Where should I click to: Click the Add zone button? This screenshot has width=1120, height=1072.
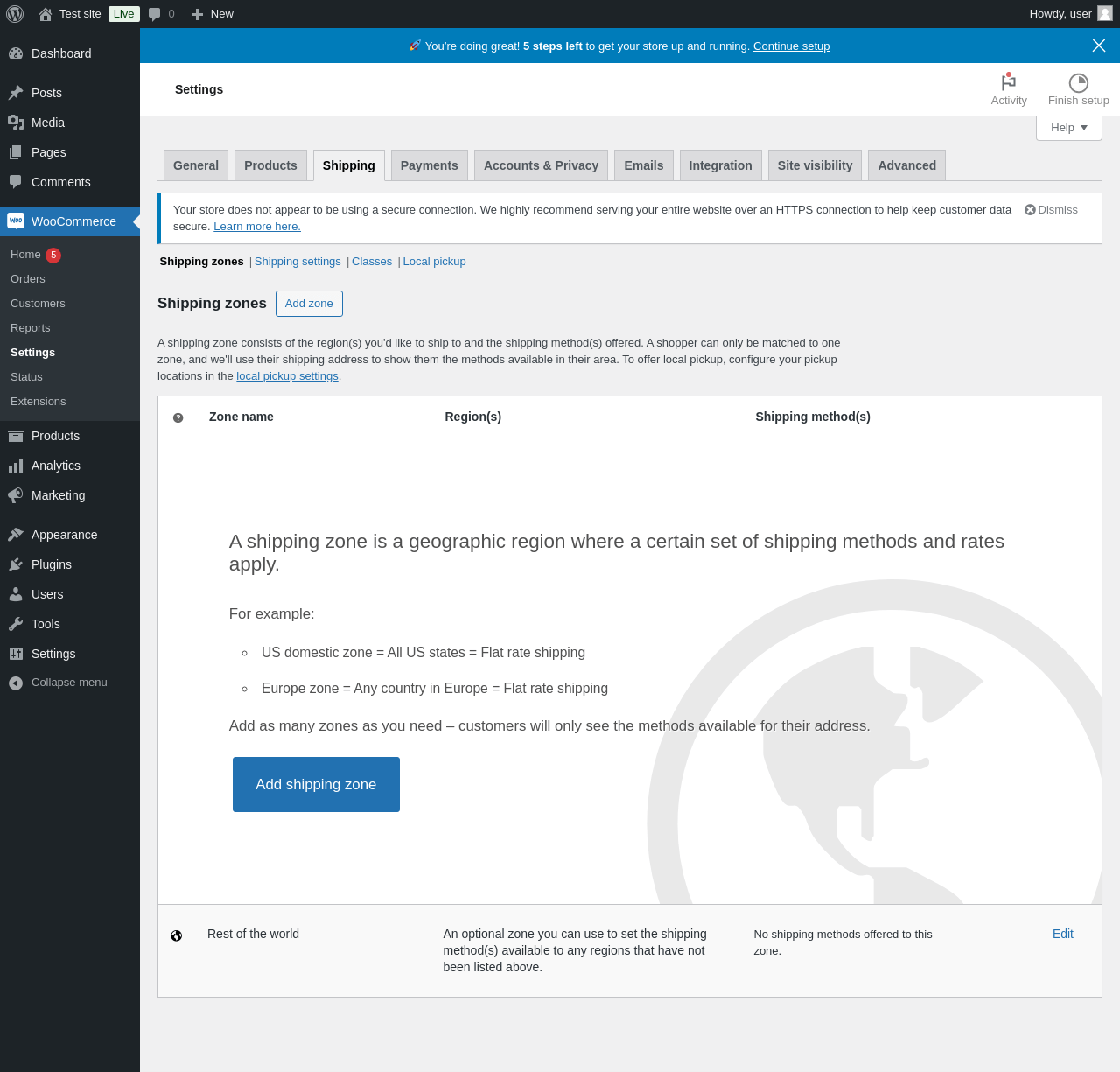coord(309,304)
